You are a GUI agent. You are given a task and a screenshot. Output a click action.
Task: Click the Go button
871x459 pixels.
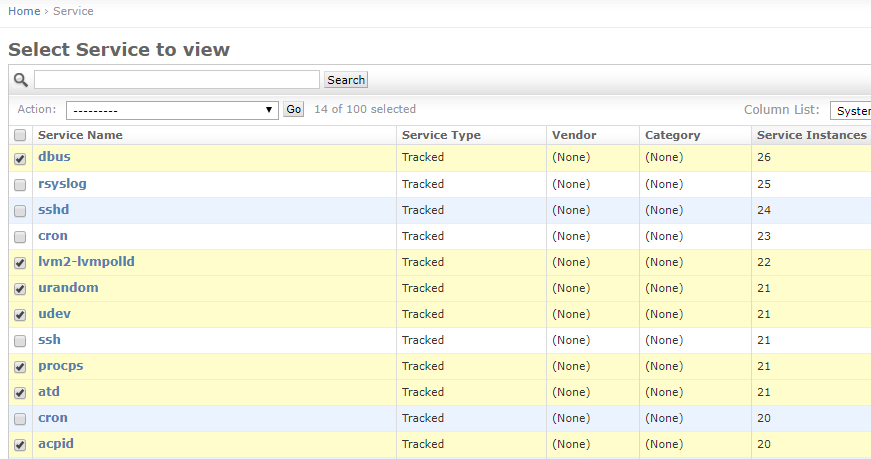293,110
